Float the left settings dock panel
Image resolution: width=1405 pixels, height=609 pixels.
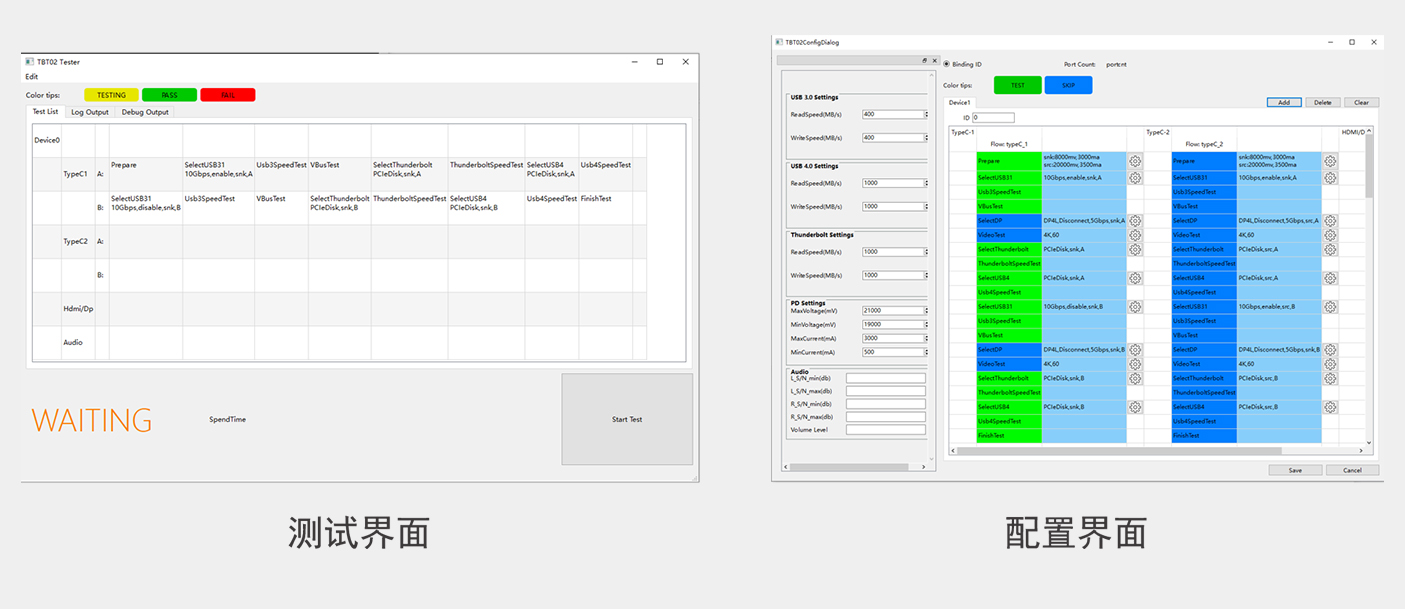coord(924,61)
